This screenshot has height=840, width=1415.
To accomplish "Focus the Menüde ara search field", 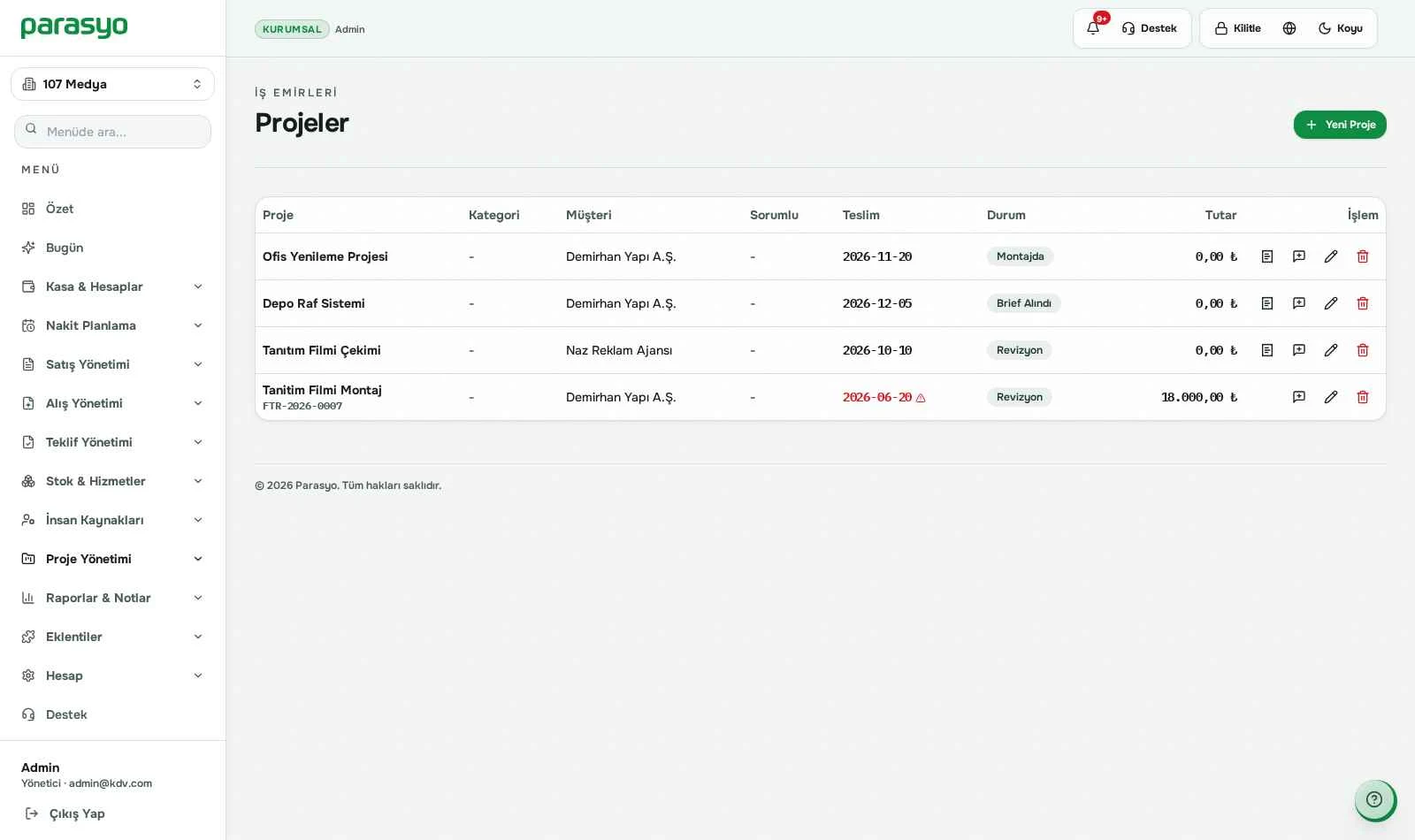I will (112, 132).
